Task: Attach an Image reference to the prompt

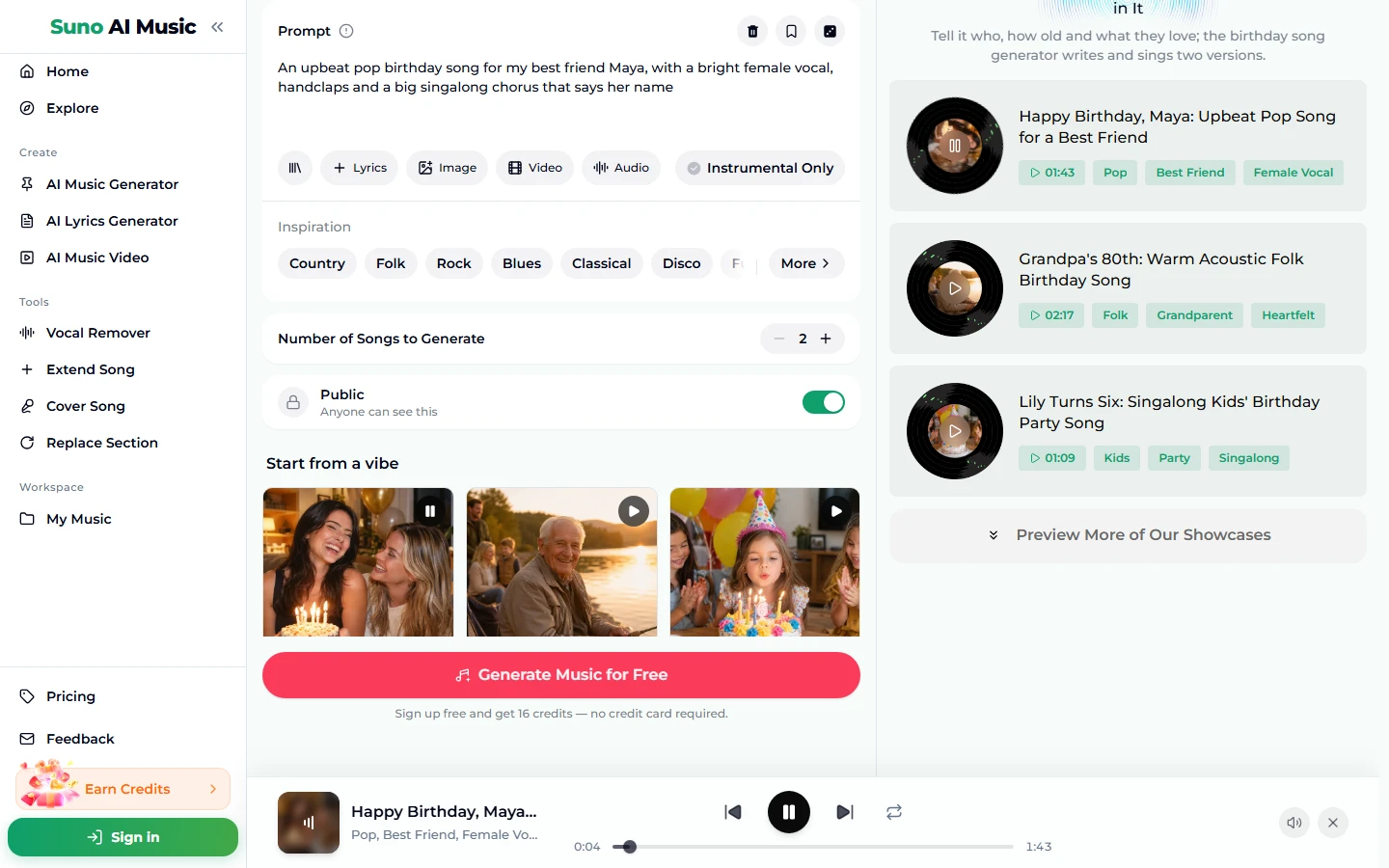Action: [448, 168]
